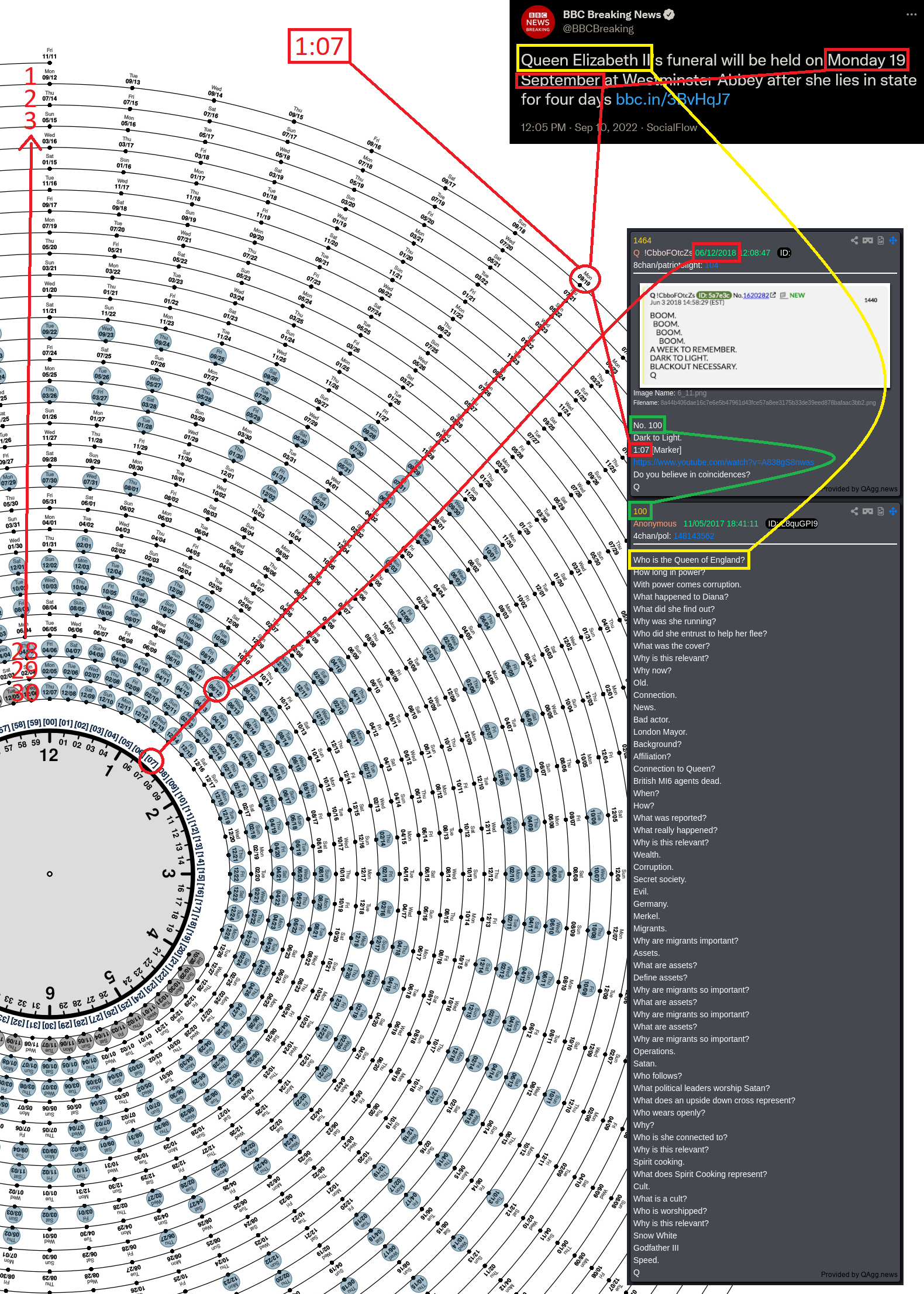
Task: Click the Tue 09/22 highlighted date bubble
Action: (x=50, y=330)
